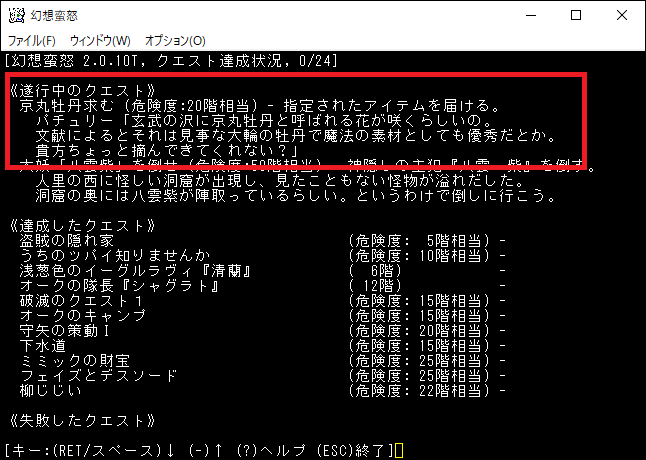Viewport: 646px width, 460px height.
Task: Open the オプション(O) menu
Action: pos(175,41)
